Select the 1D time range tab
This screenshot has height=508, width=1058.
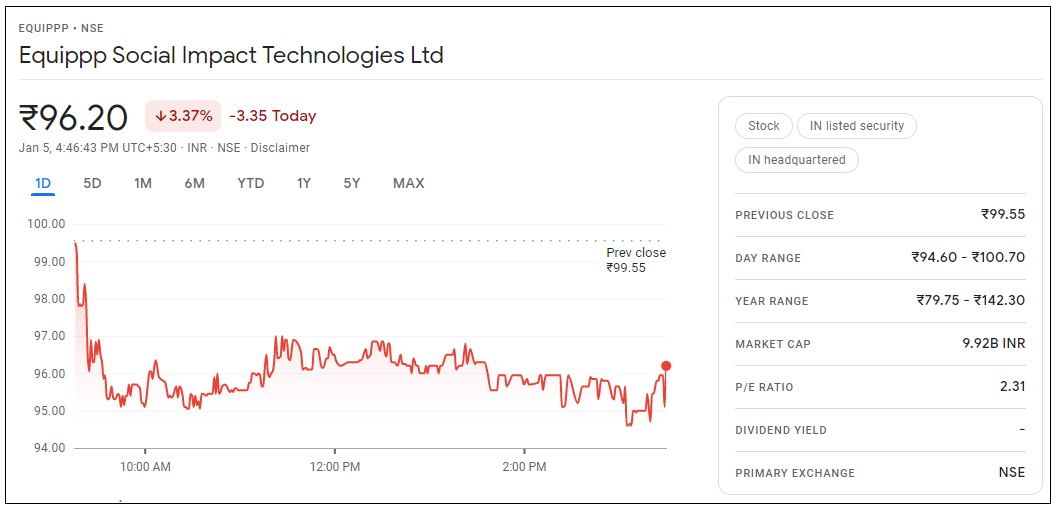(x=43, y=184)
